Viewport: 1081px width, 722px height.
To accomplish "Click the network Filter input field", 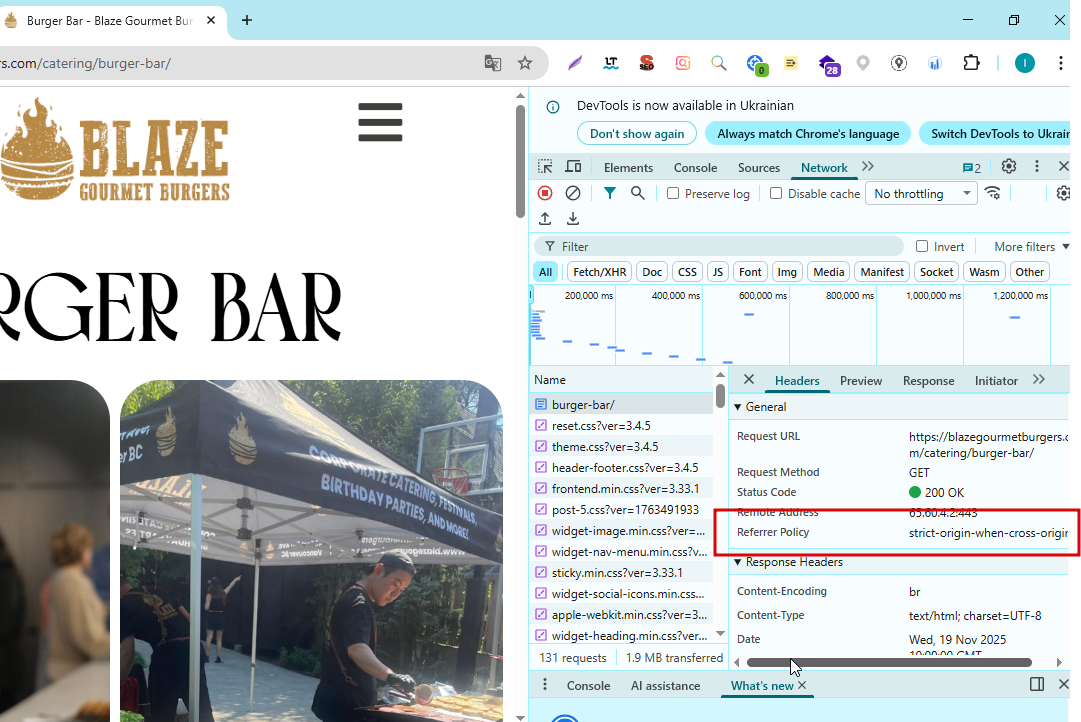I will [719, 246].
